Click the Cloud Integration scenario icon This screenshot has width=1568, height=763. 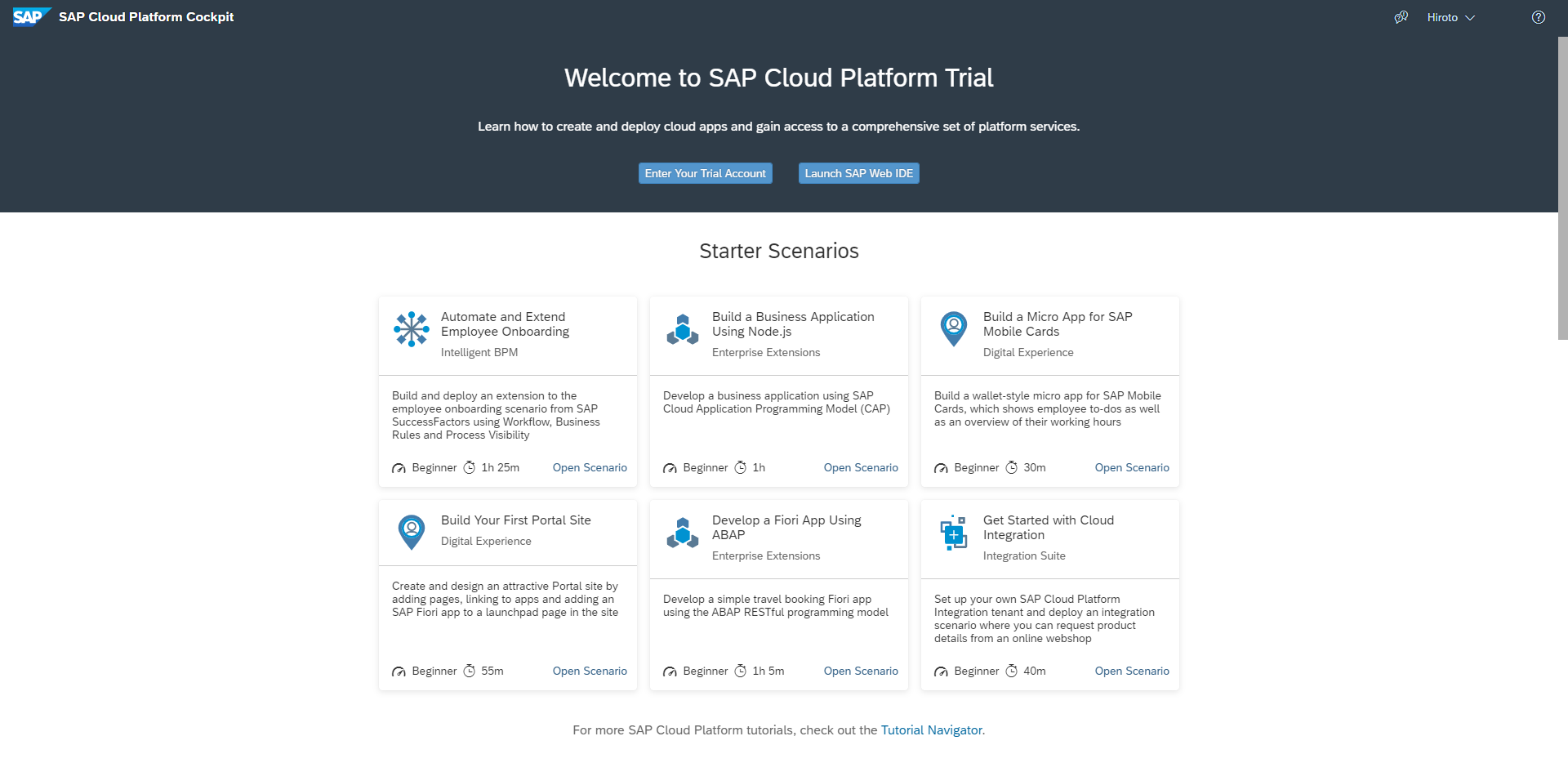(x=954, y=533)
